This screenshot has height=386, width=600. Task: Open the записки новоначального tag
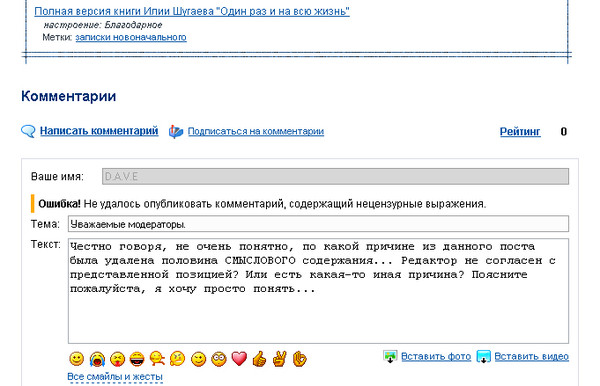131,37
